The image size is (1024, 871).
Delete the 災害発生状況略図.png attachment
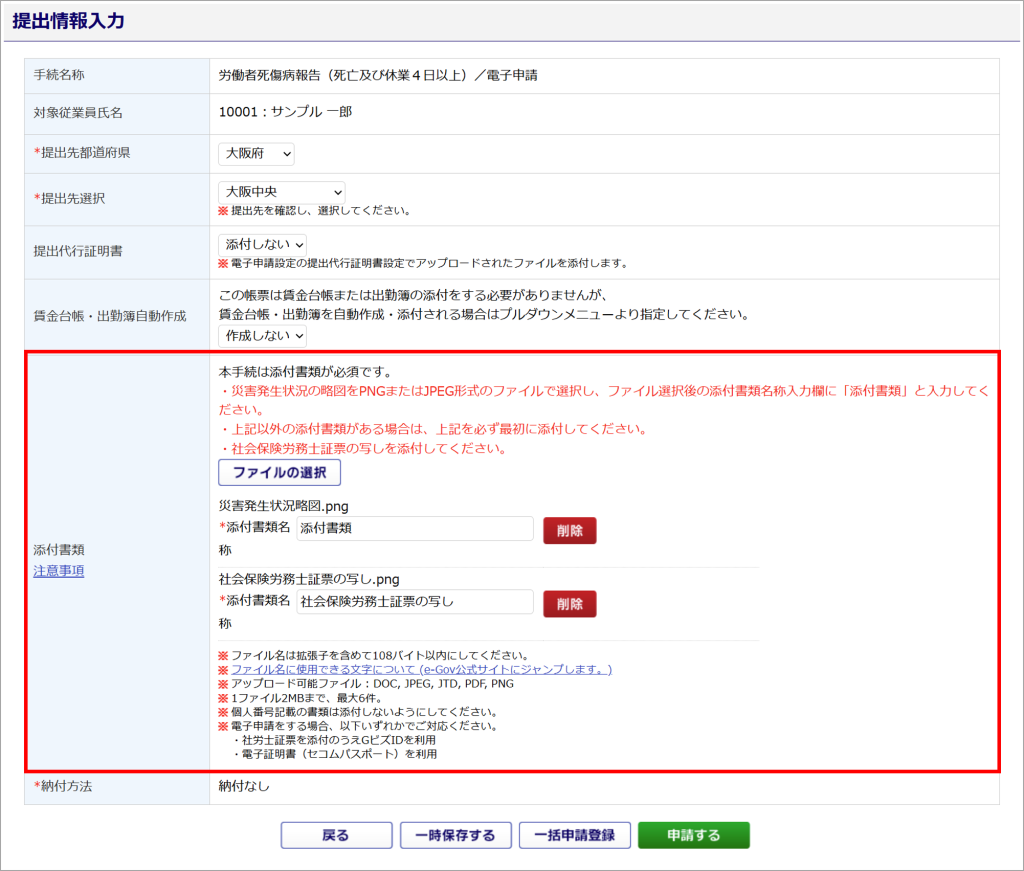569,530
